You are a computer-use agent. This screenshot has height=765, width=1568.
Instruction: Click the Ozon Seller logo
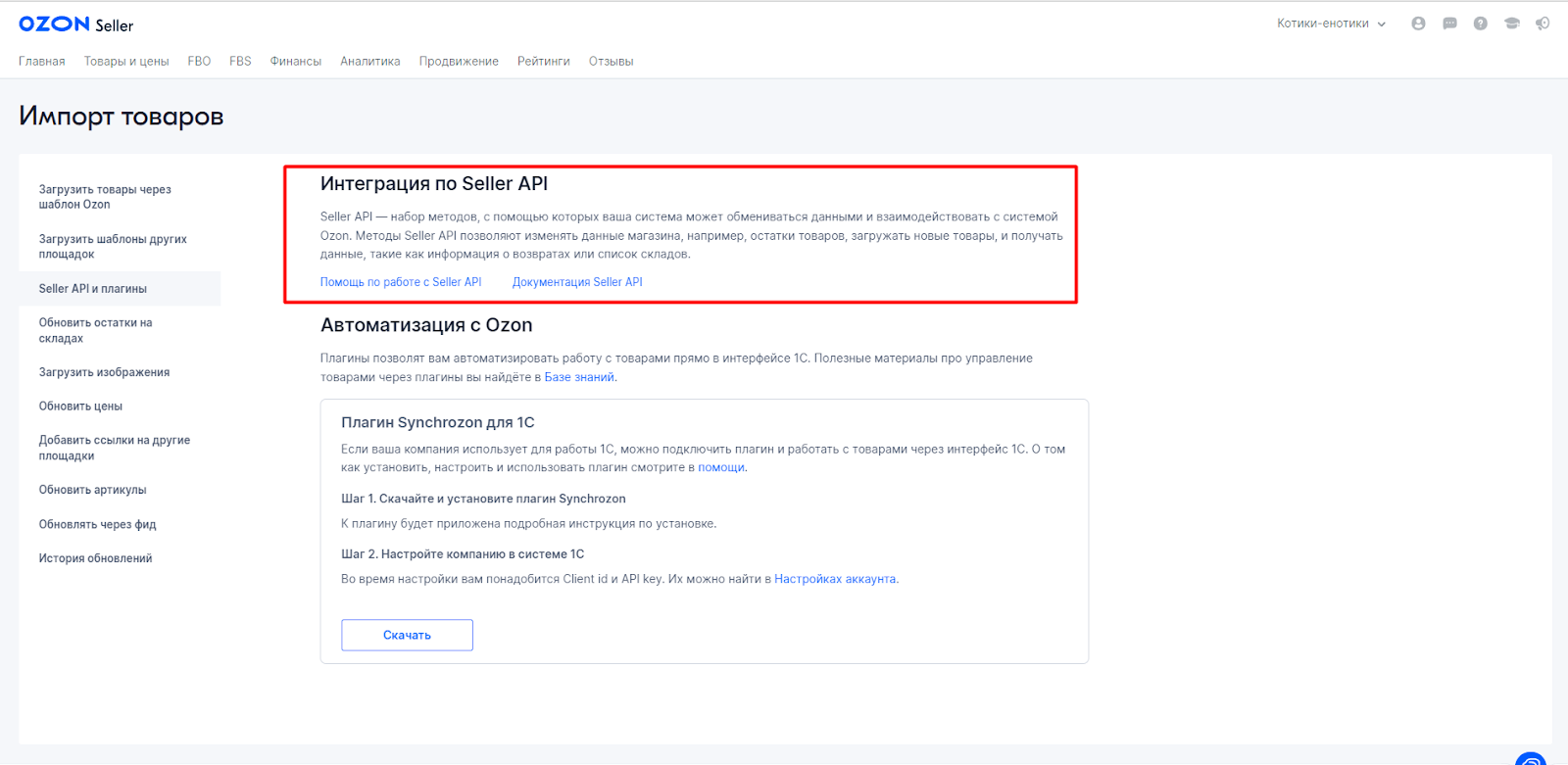point(75,24)
